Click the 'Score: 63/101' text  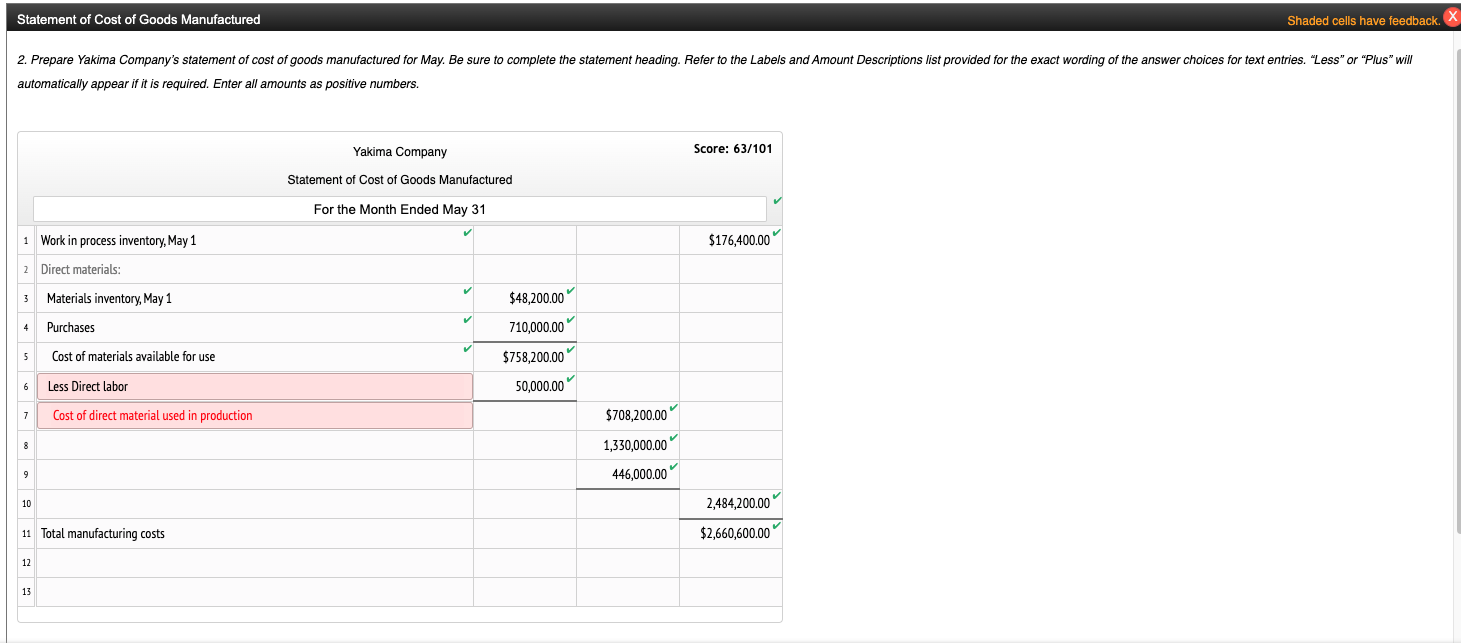733,148
